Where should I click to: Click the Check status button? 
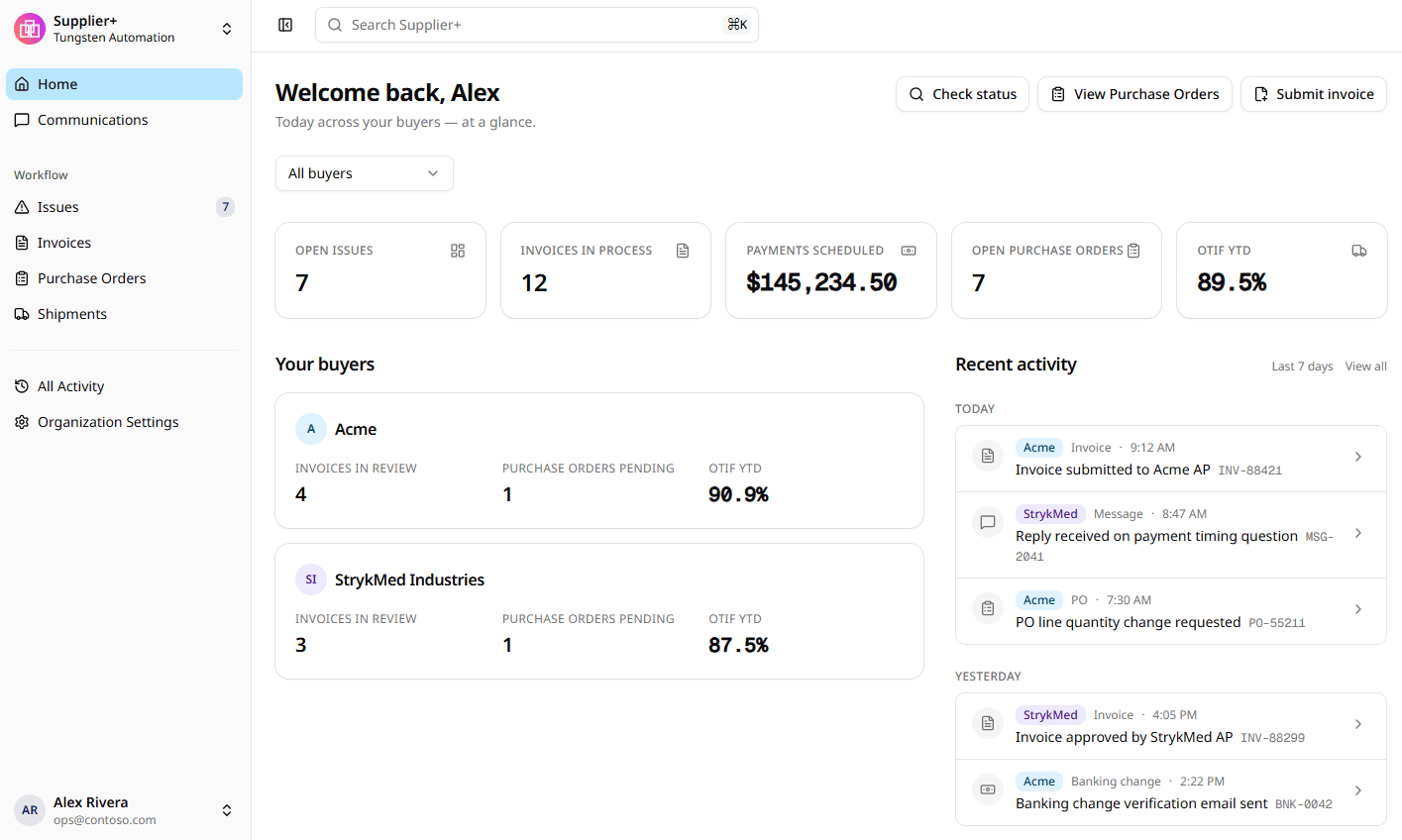click(x=962, y=94)
